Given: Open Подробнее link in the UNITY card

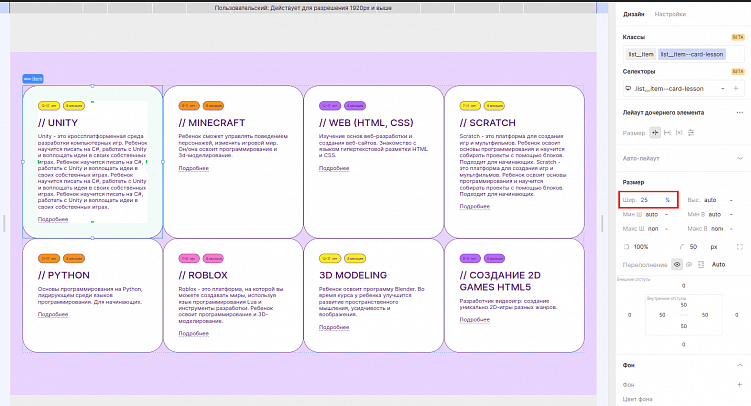Looking at the screenshot, I should [x=53, y=219].
